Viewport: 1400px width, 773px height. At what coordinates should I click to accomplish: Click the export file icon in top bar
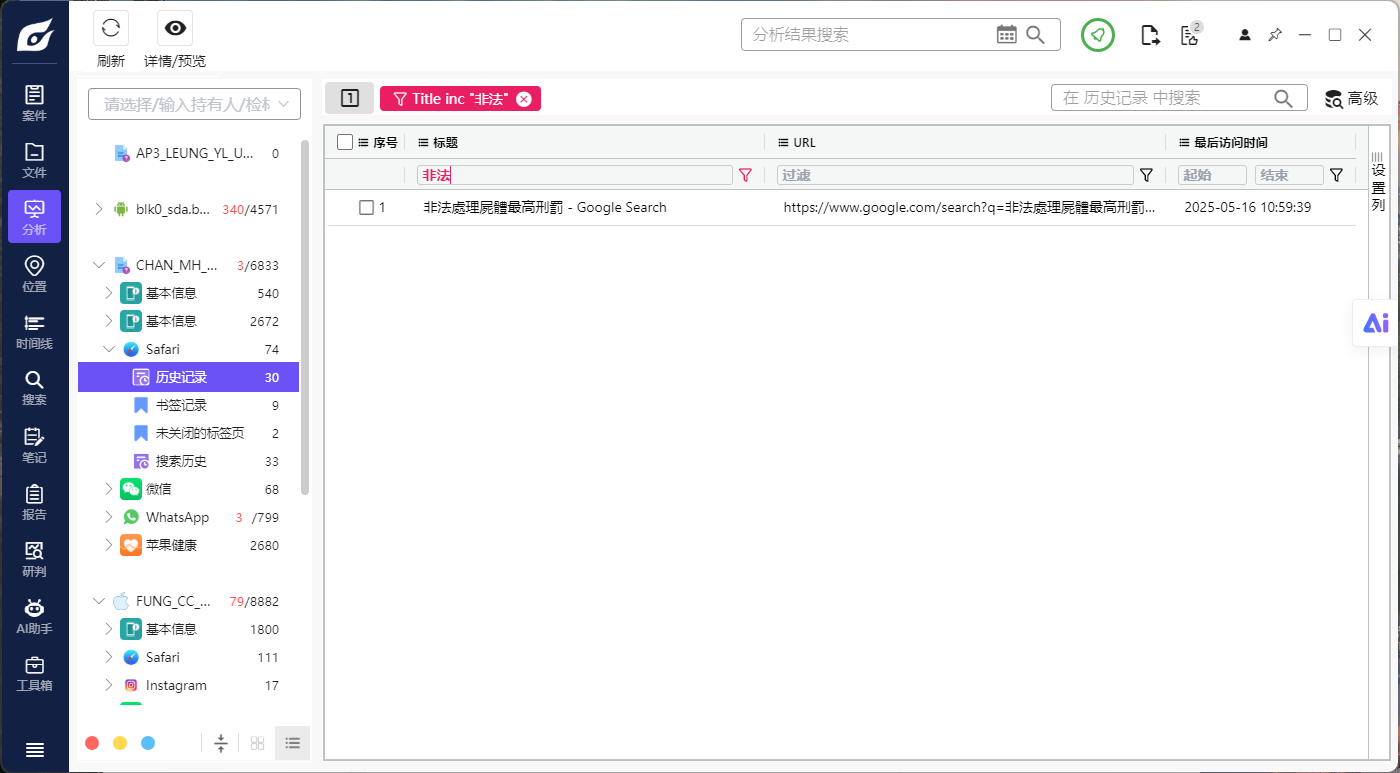coord(1151,35)
